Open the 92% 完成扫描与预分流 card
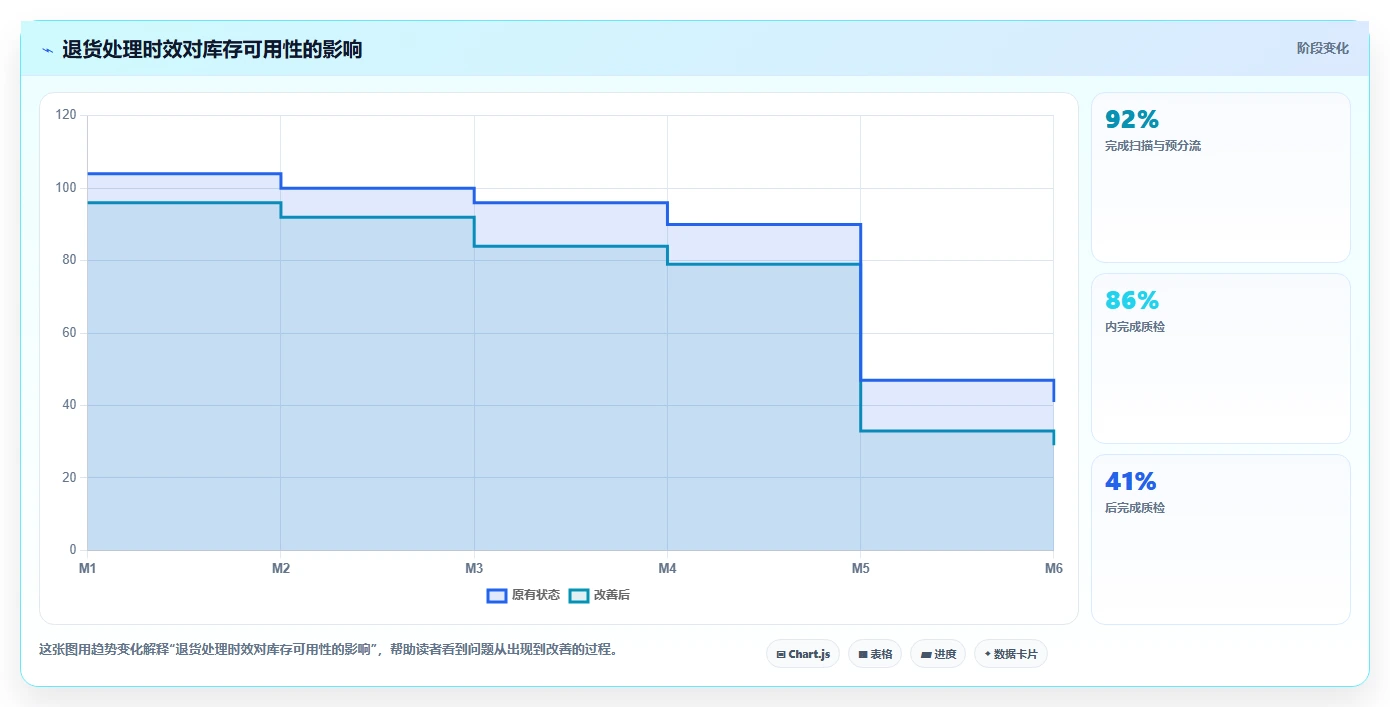Screen dimensions: 1390x707 click(x=1221, y=177)
